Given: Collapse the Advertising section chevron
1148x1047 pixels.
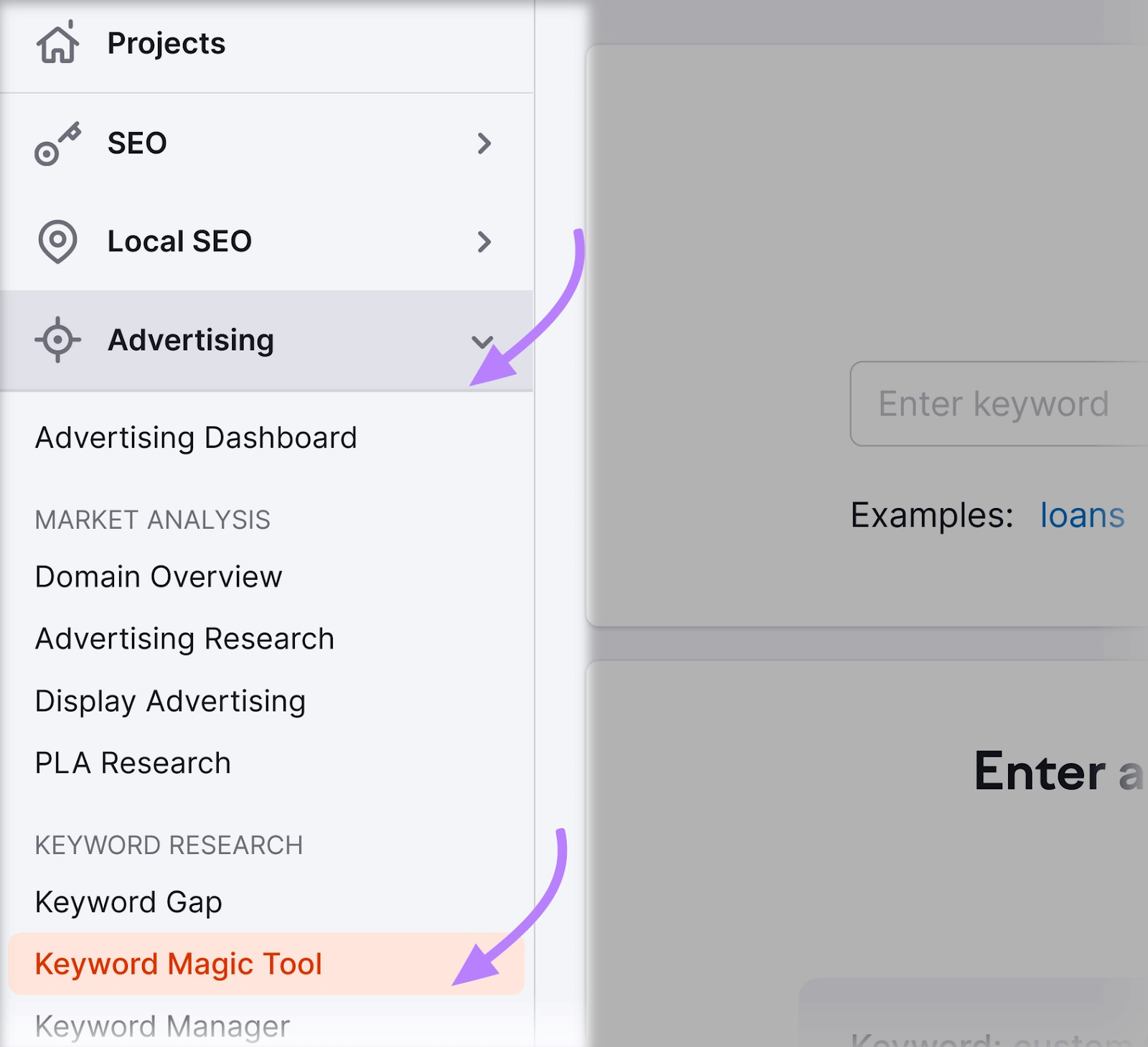Looking at the screenshot, I should coord(482,342).
